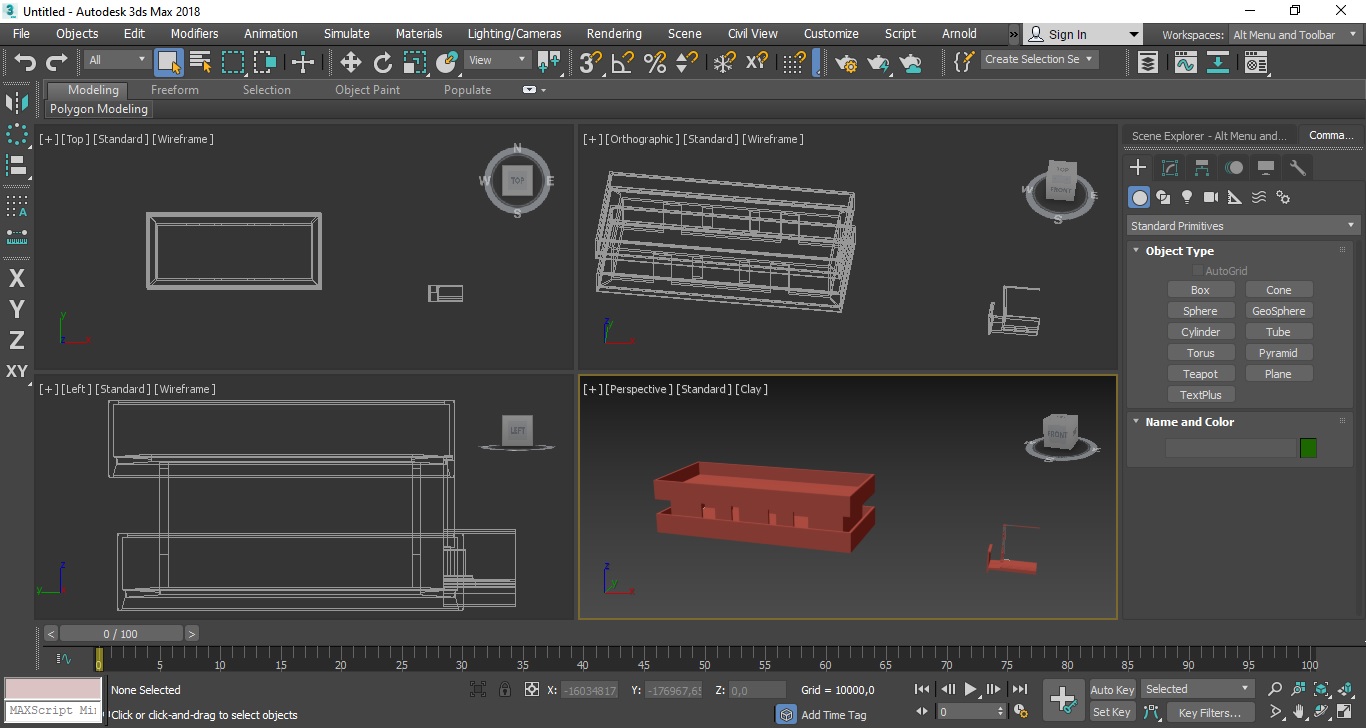The height and width of the screenshot is (728, 1366).
Task: Open the Standard Primitives dropdown
Action: tap(1242, 226)
